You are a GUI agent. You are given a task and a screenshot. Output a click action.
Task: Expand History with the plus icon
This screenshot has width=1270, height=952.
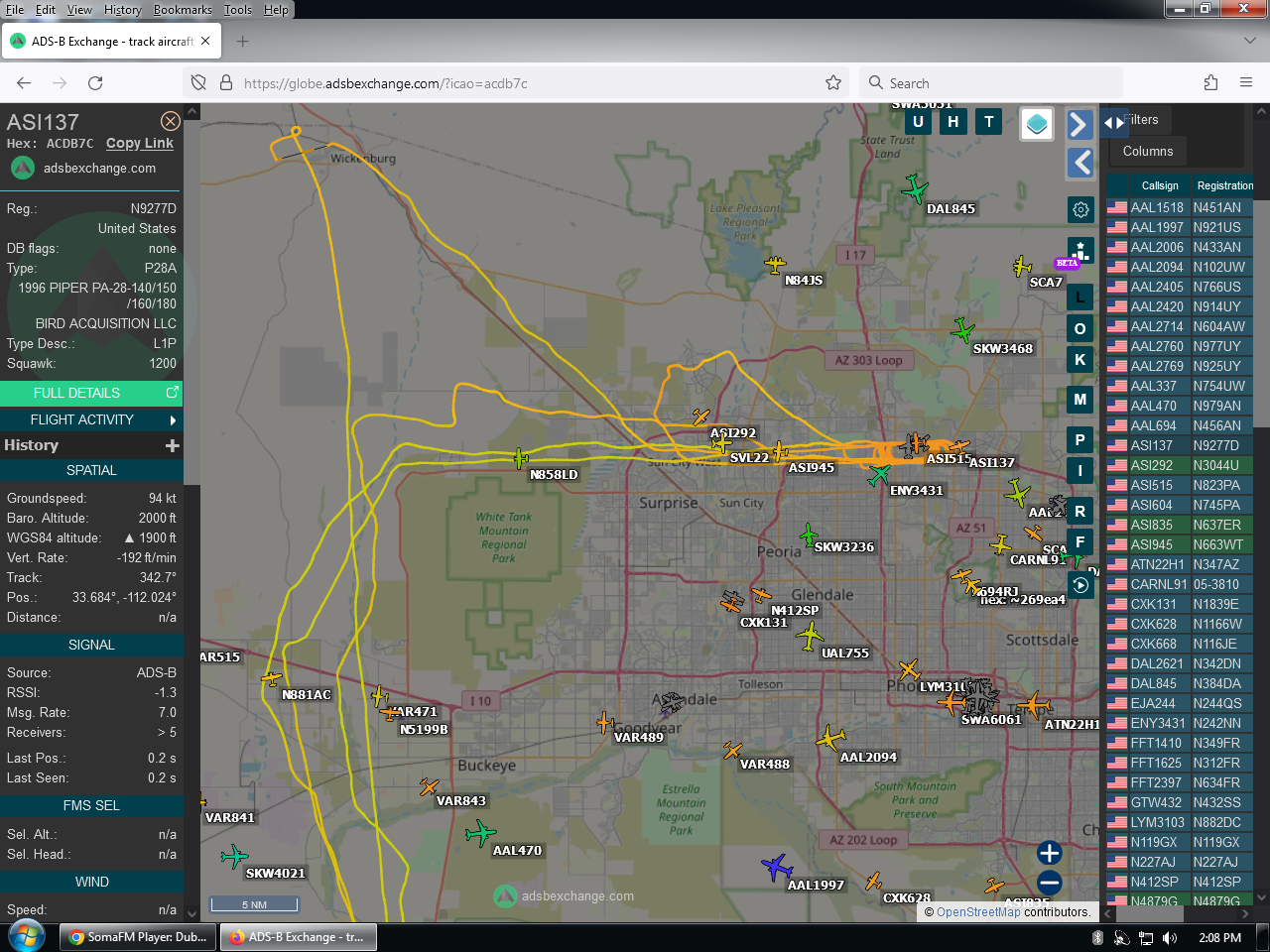click(x=173, y=445)
